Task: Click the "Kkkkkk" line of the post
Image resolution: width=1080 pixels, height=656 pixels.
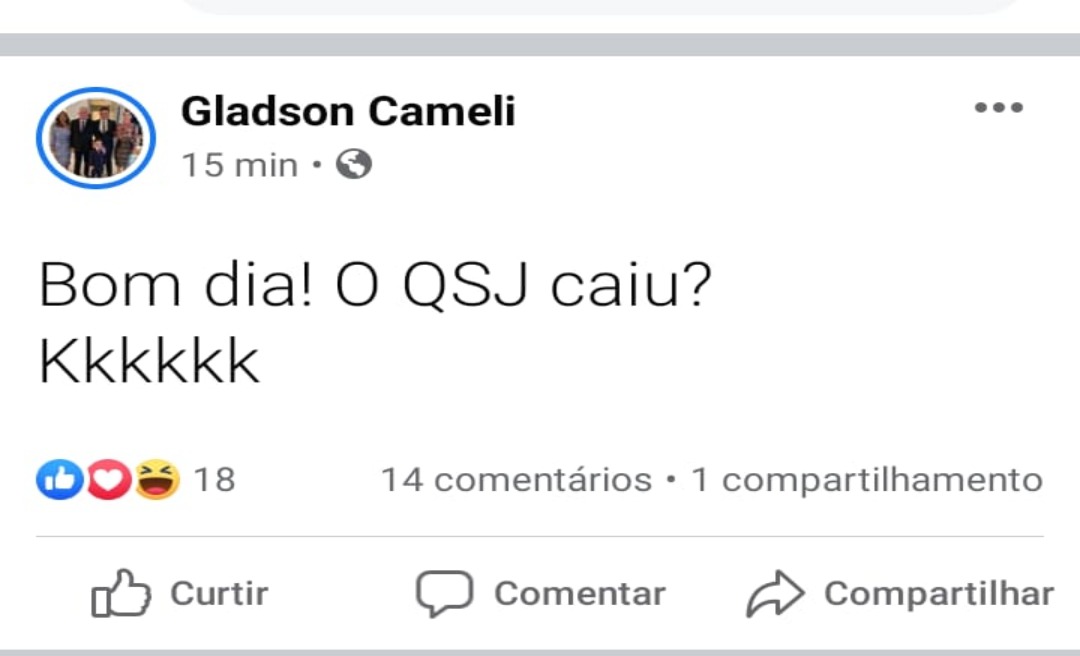Action: [150, 362]
